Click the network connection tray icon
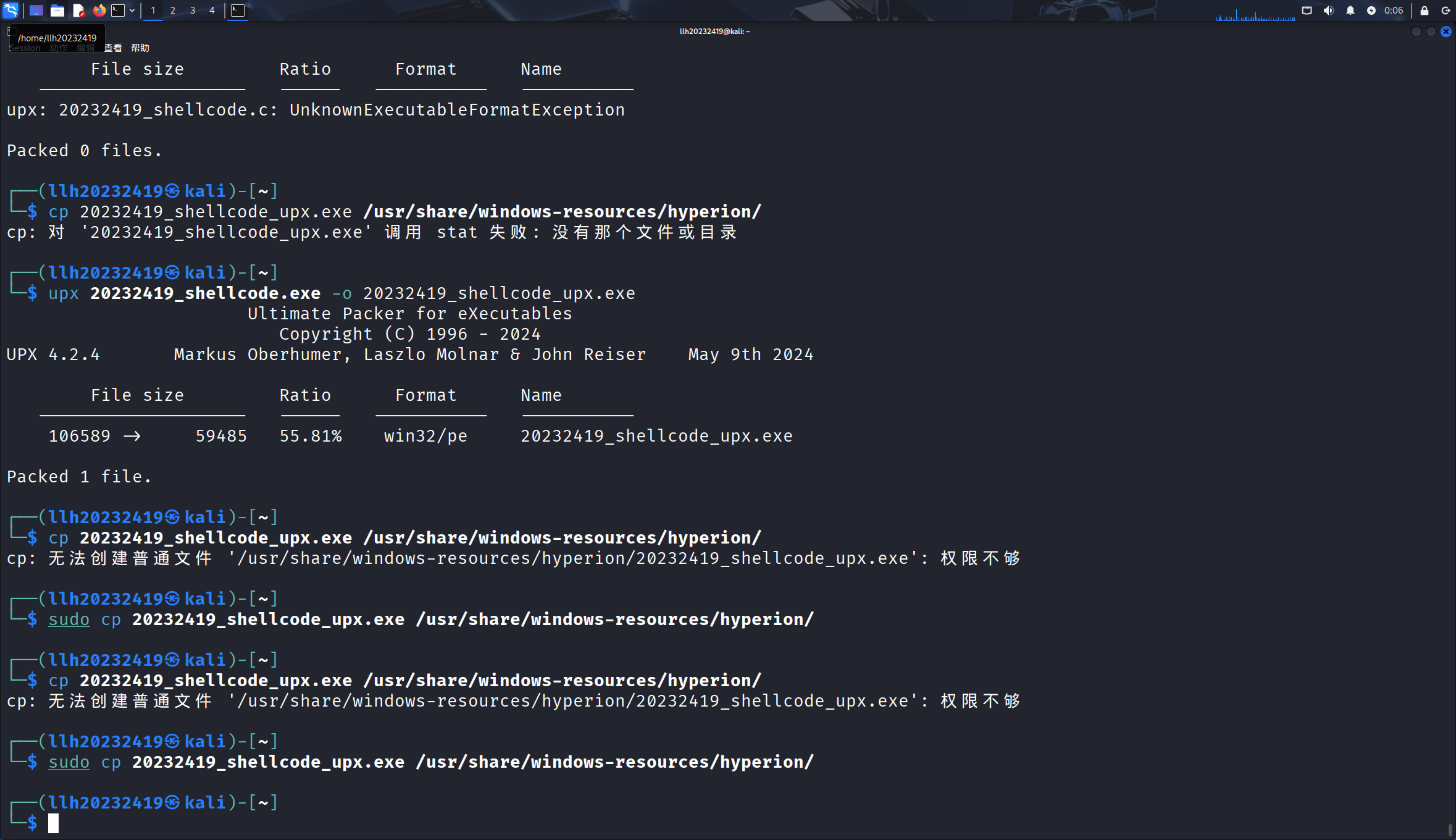 (x=1307, y=10)
